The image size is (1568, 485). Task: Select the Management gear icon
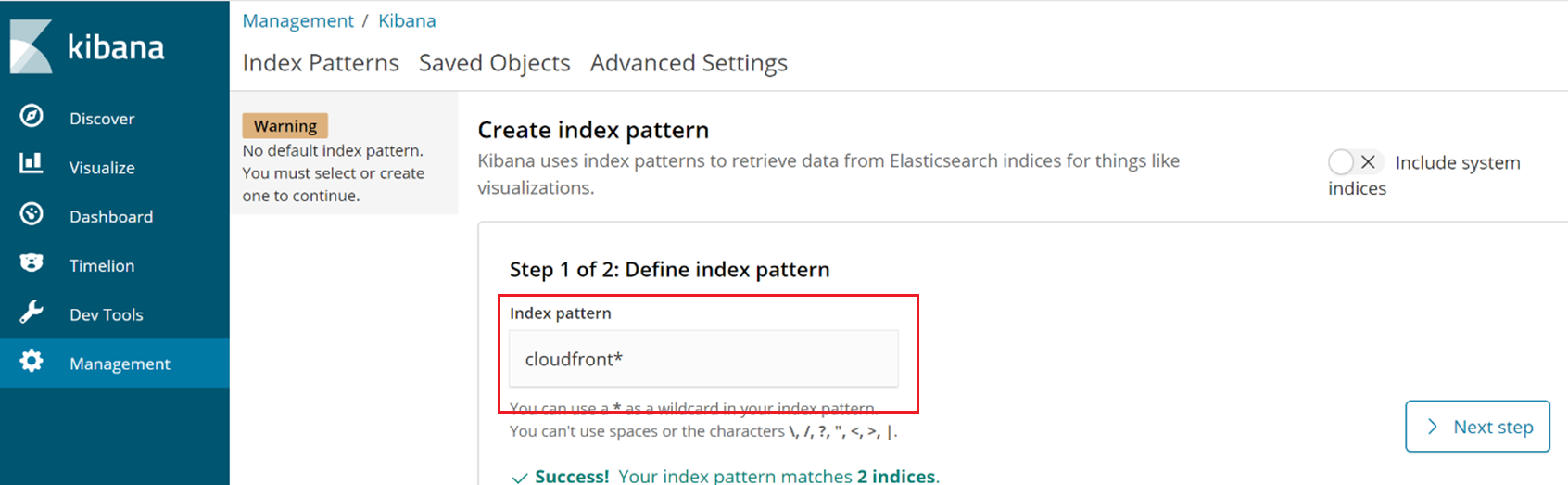click(32, 361)
